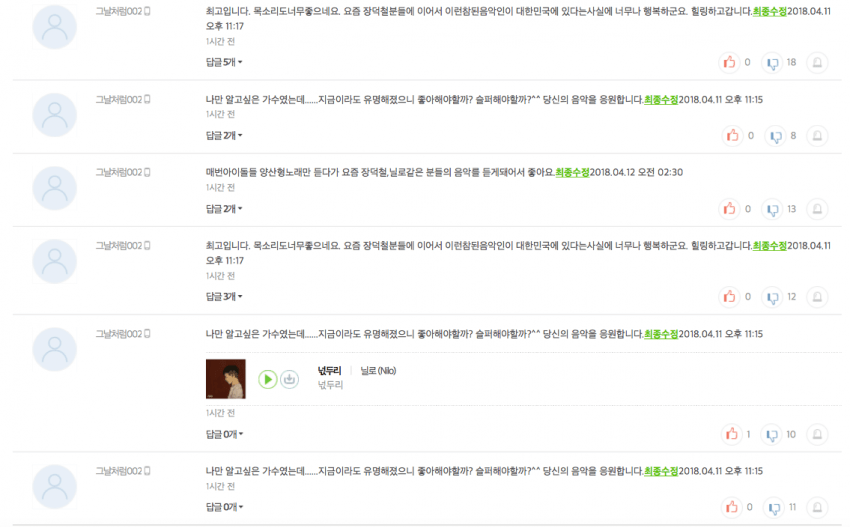The width and height of the screenshot is (850, 527).
Task: Click the 넋두리 album cover thumbnail
Action: point(226,379)
